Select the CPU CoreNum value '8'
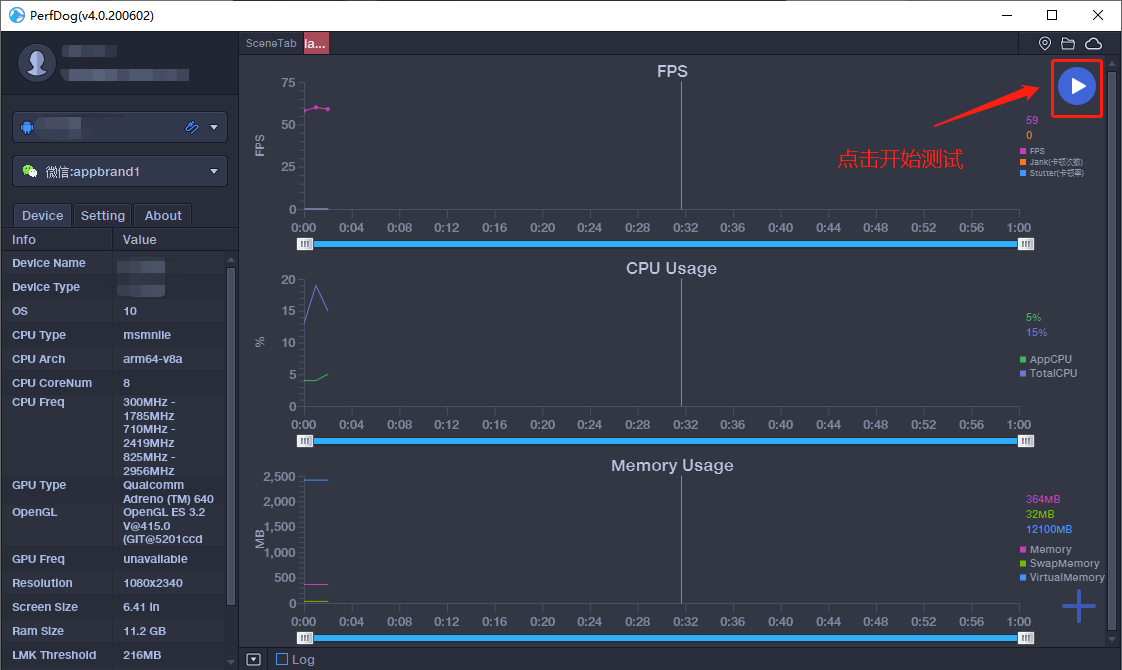The height and width of the screenshot is (670, 1122). point(127,383)
